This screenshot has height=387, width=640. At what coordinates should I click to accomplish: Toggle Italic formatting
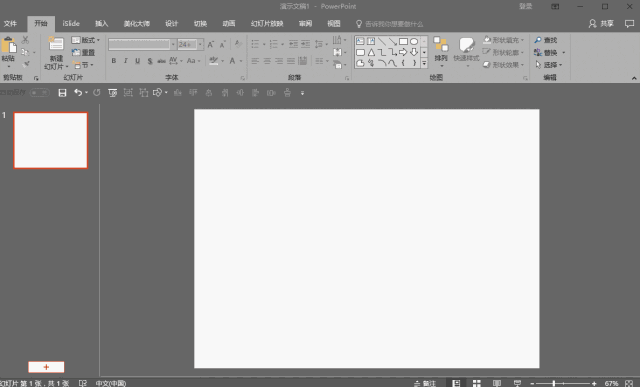[x=126, y=61]
